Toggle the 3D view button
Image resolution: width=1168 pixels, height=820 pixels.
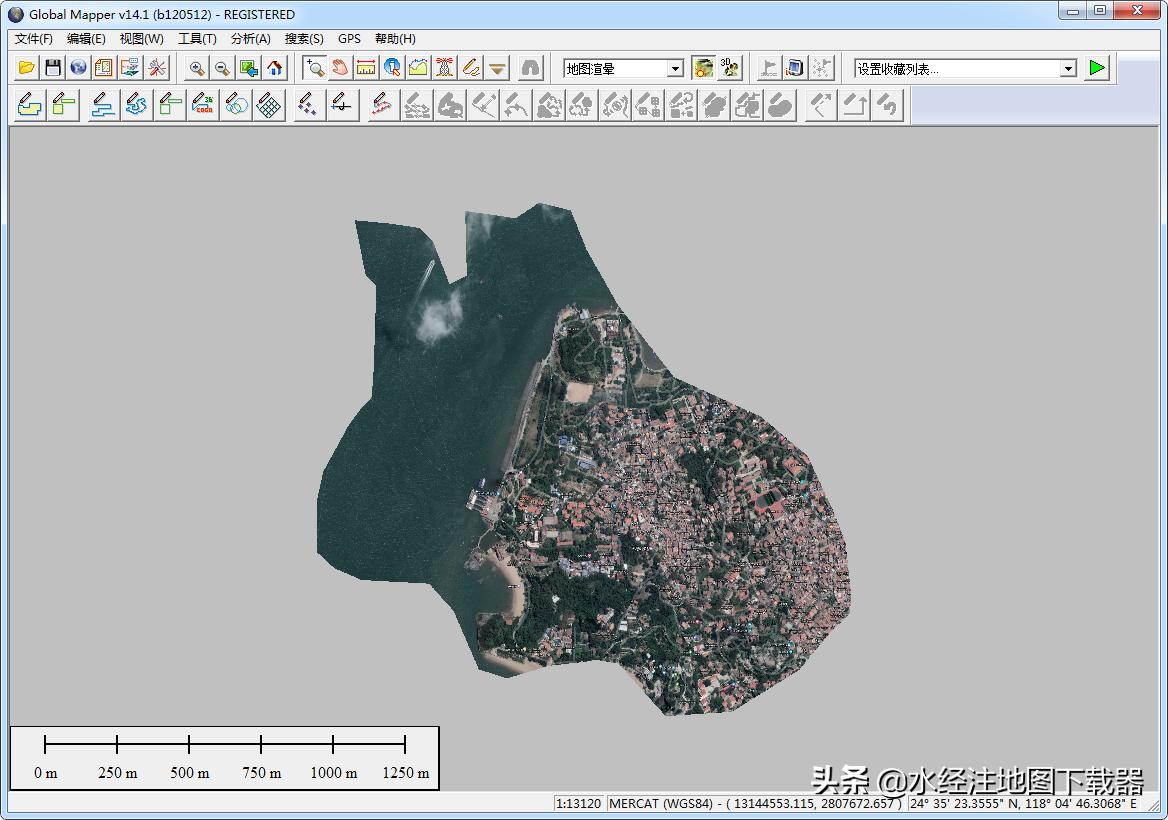(x=730, y=68)
